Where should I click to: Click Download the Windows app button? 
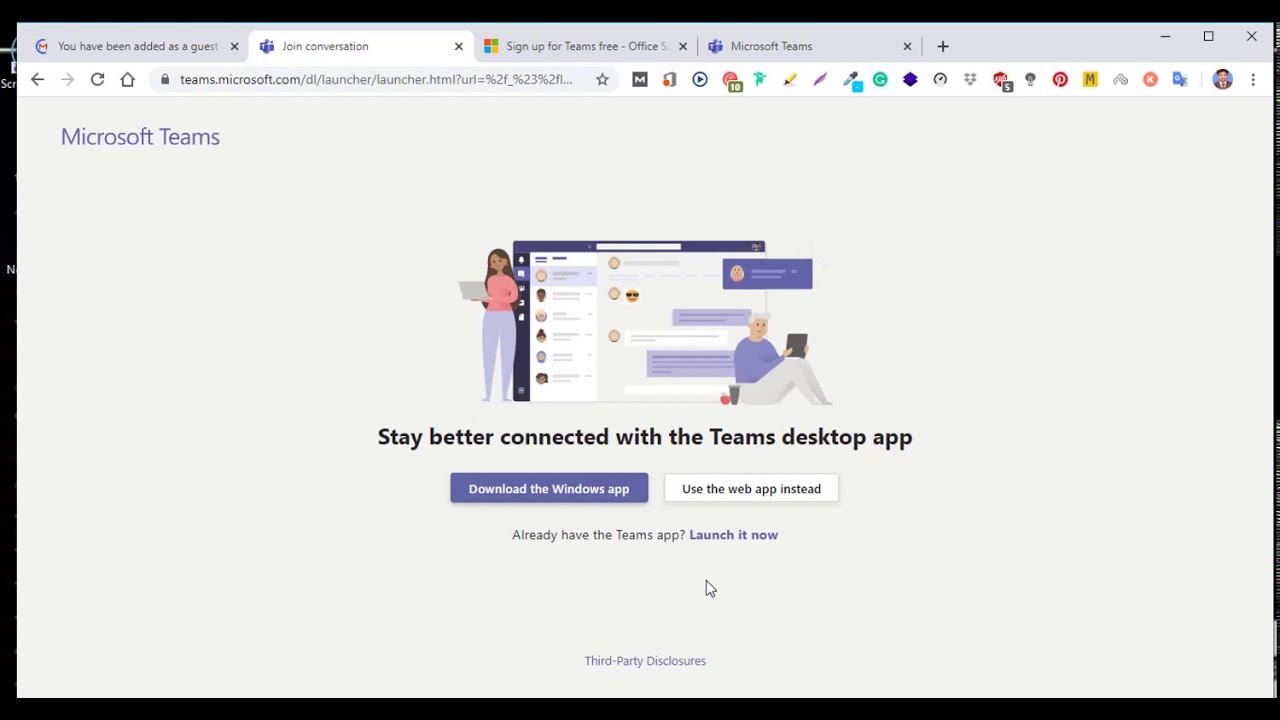tap(549, 488)
